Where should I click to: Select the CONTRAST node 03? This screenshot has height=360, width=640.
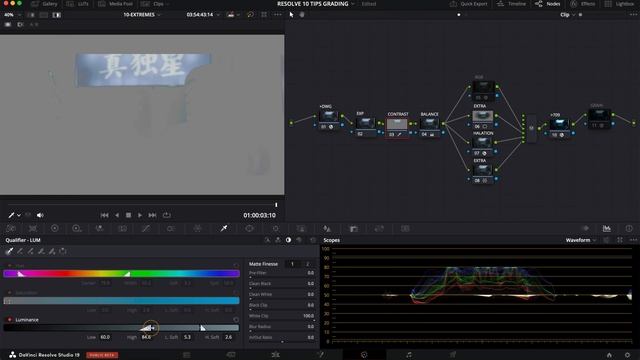pyautogui.click(x=397, y=127)
